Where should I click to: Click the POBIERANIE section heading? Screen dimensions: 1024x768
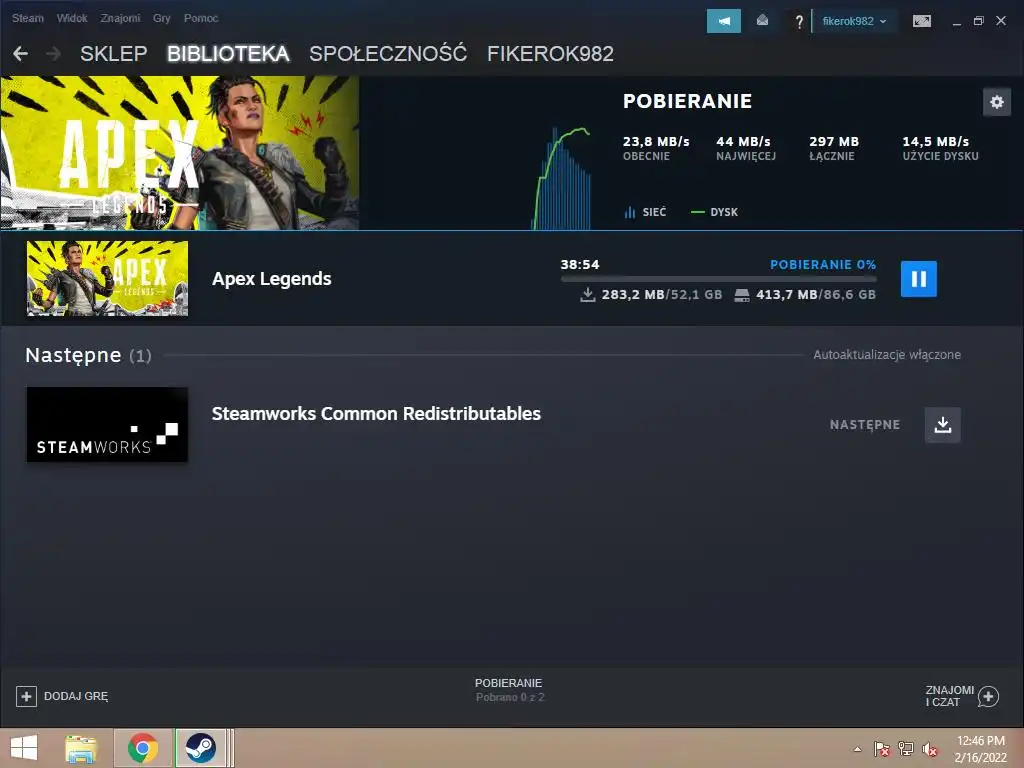click(x=687, y=101)
